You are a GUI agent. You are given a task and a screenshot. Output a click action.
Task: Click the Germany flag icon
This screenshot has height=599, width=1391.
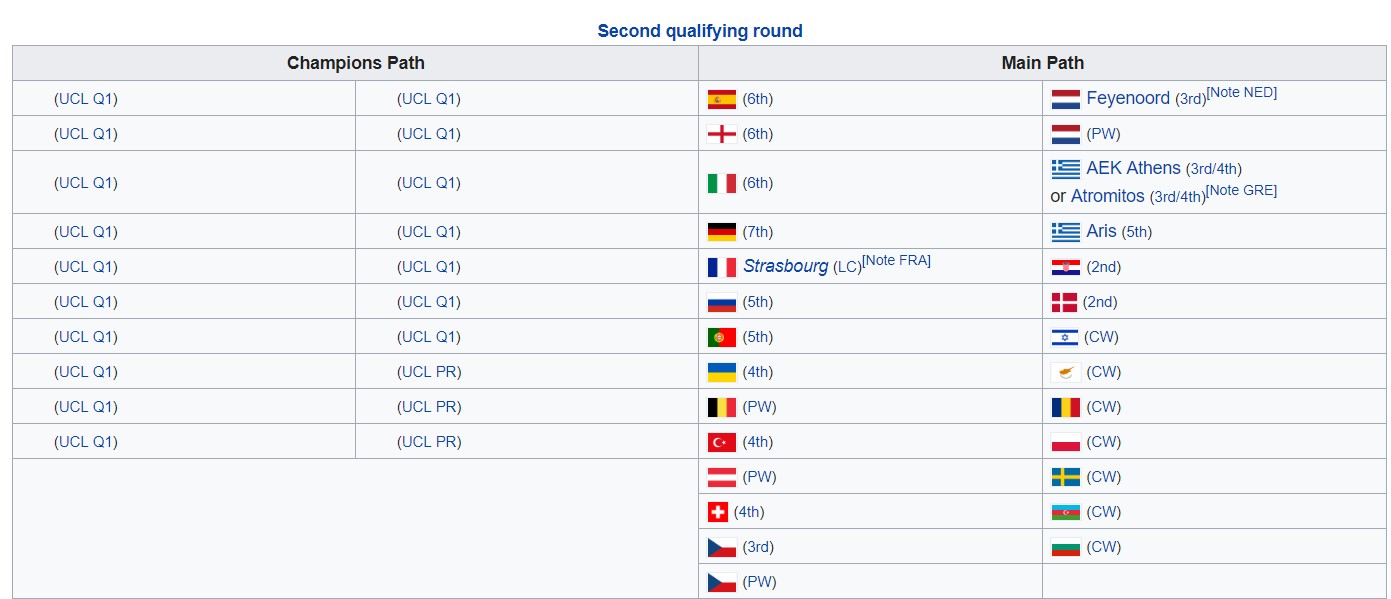tap(721, 232)
